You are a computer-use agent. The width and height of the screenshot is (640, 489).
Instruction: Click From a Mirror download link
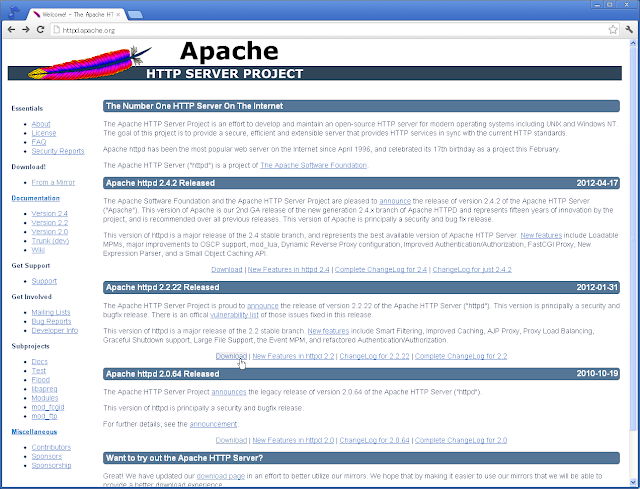pos(53,182)
